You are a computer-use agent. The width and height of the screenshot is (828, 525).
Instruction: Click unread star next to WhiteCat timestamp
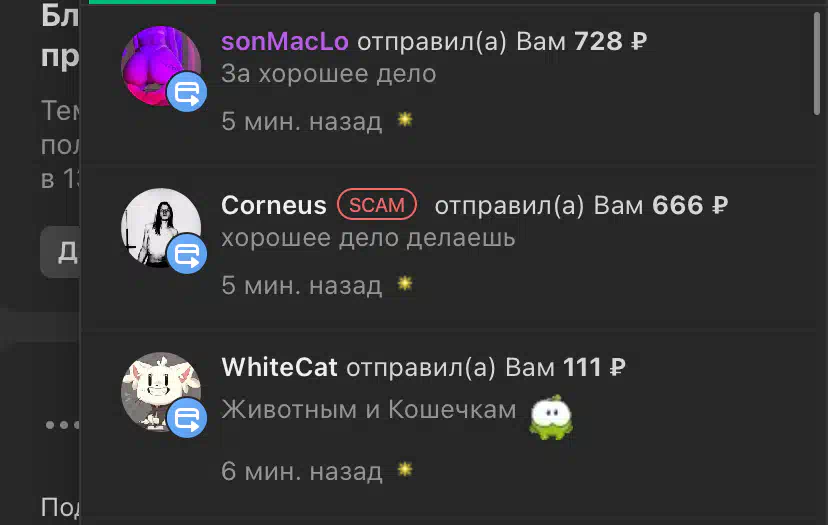click(x=405, y=469)
